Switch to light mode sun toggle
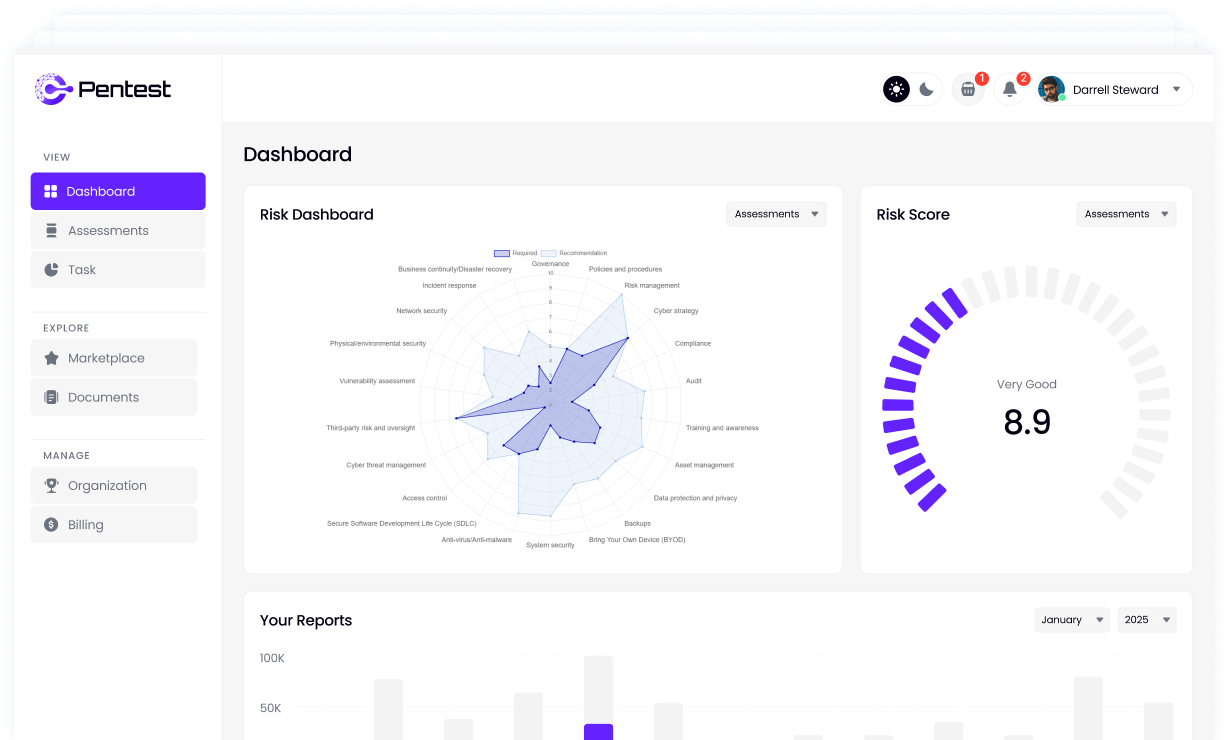 (896, 89)
